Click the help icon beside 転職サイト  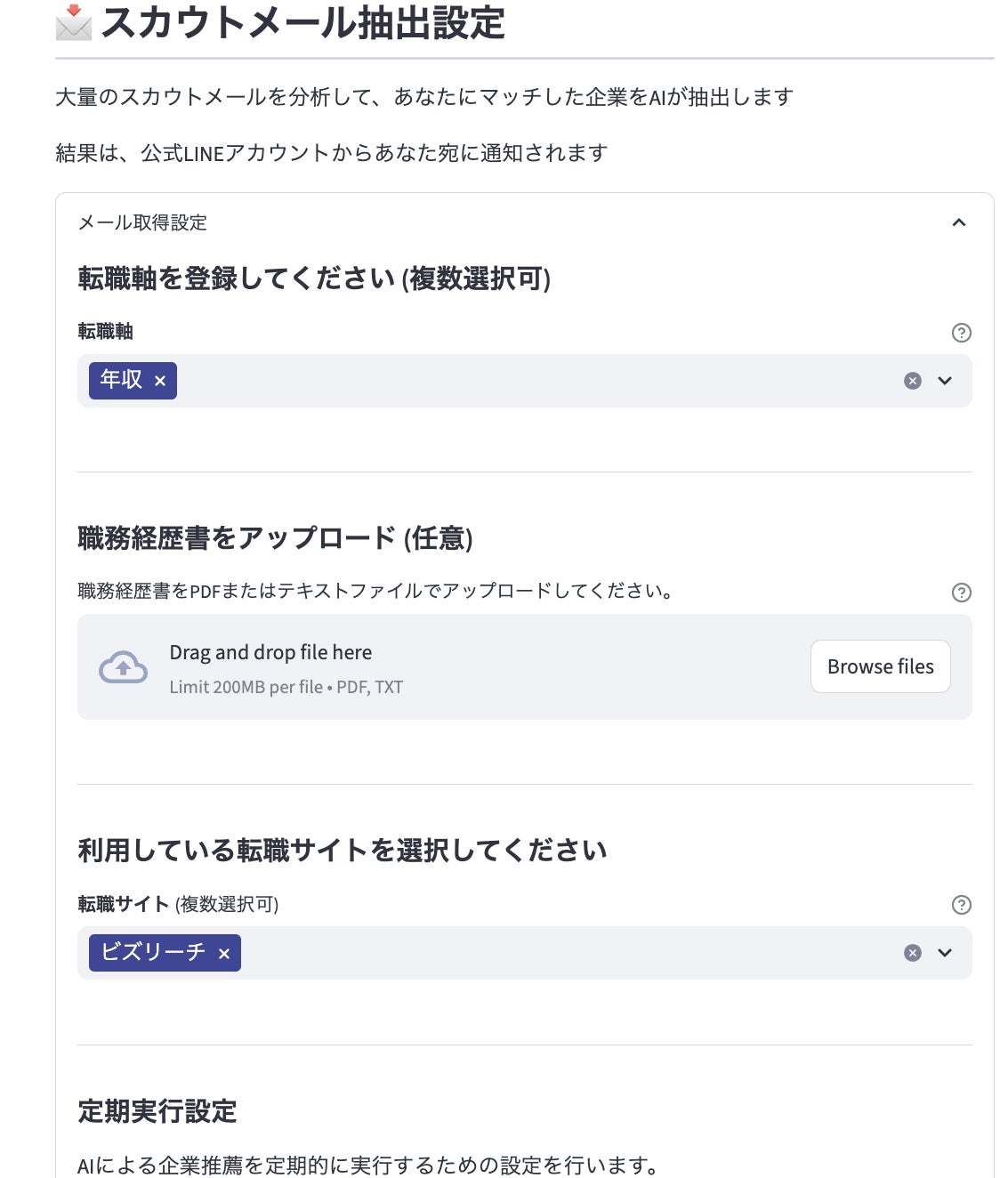click(x=961, y=905)
